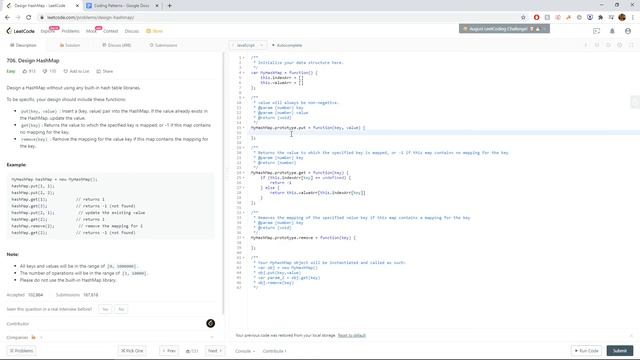Open Contest in the top navigation
640x360 pixels.
[x=111, y=31]
